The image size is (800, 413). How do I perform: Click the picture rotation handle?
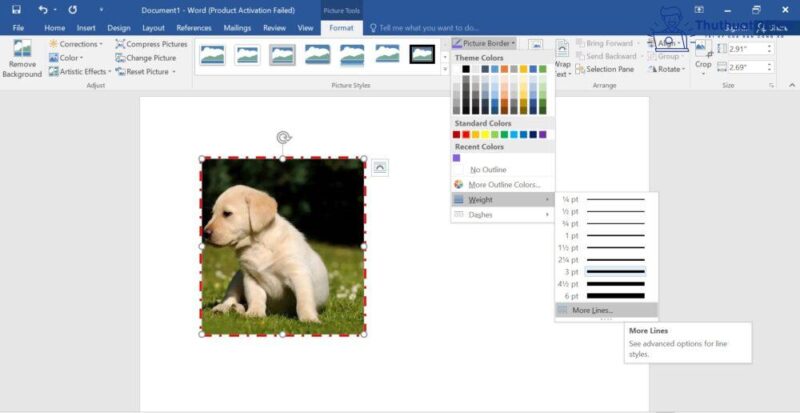click(283, 137)
